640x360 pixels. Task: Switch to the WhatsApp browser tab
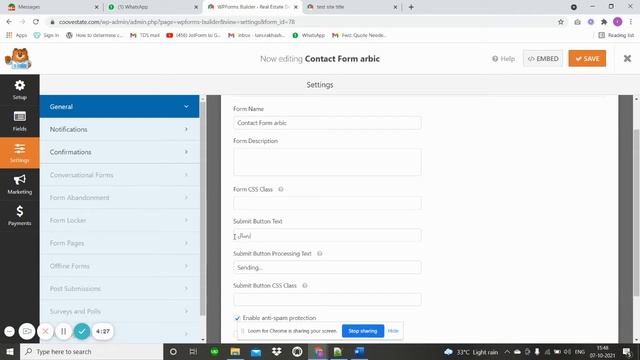click(x=152, y=7)
